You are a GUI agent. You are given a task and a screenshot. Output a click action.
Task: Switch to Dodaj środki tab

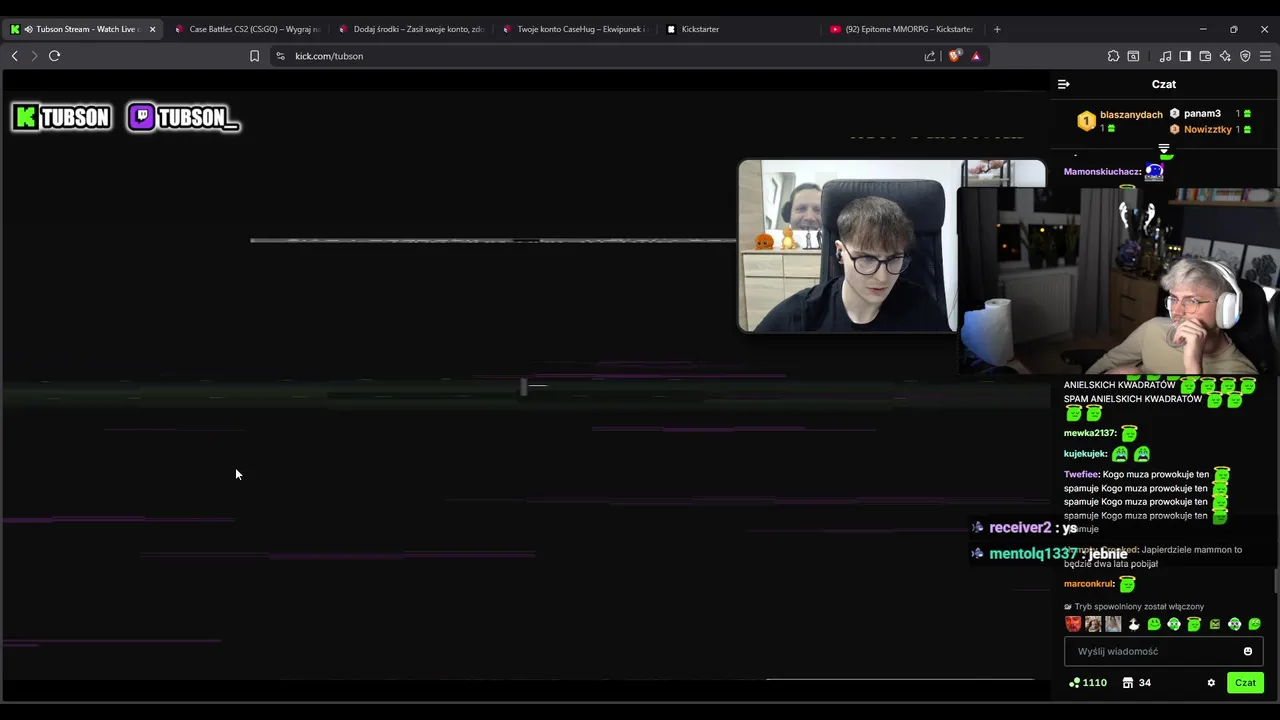click(410, 29)
